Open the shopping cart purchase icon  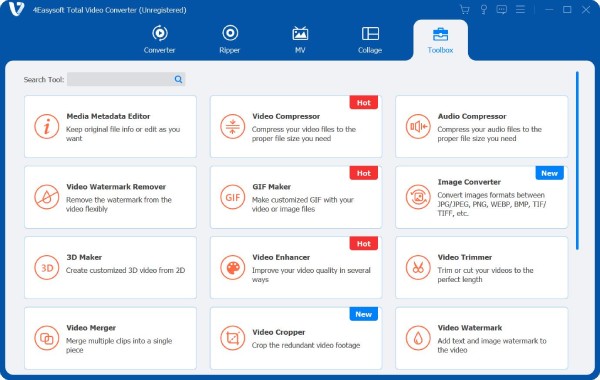click(x=465, y=10)
